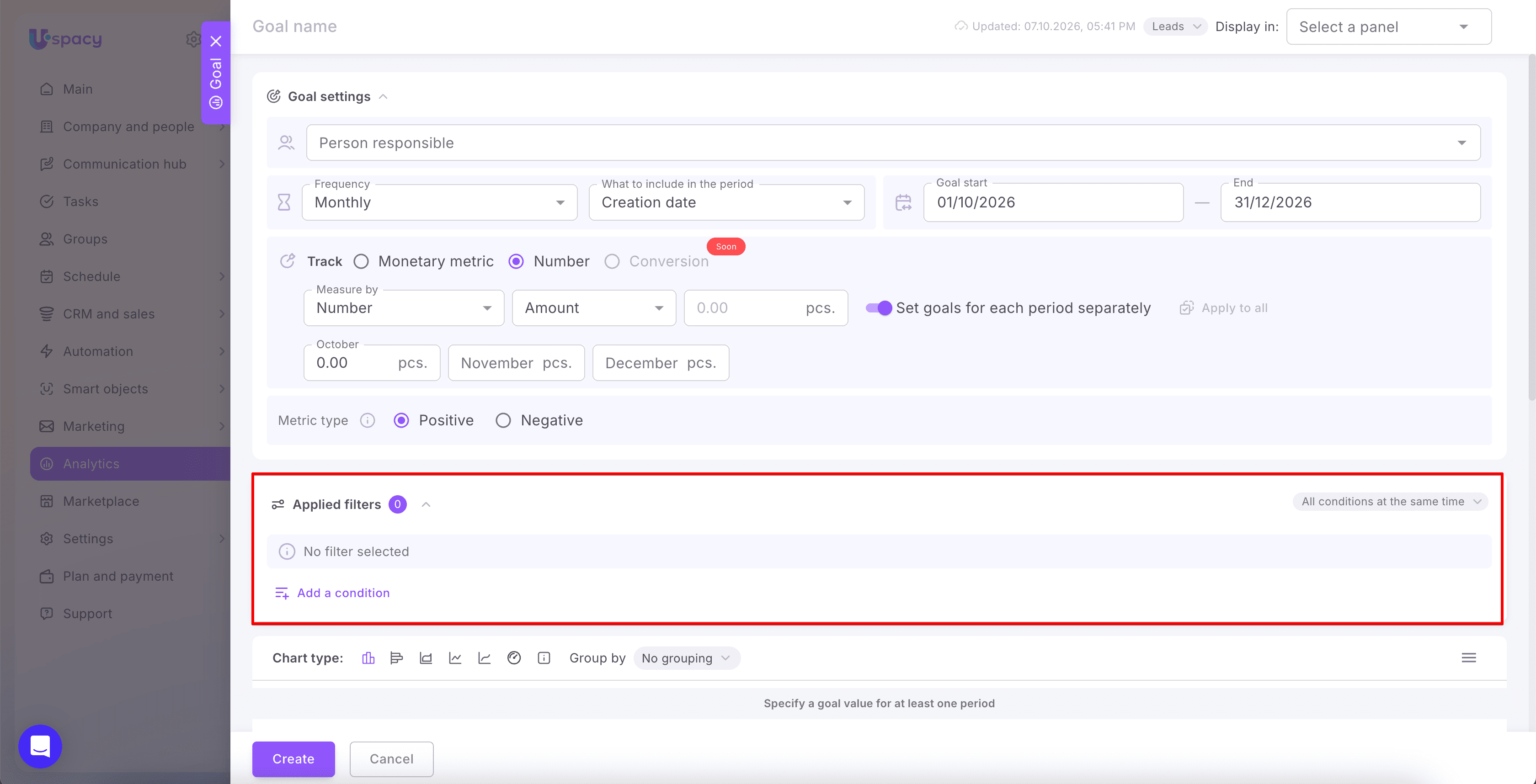Select the Monetary metric radio button
The image size is (1536, 784).
[x=361, y=261]
